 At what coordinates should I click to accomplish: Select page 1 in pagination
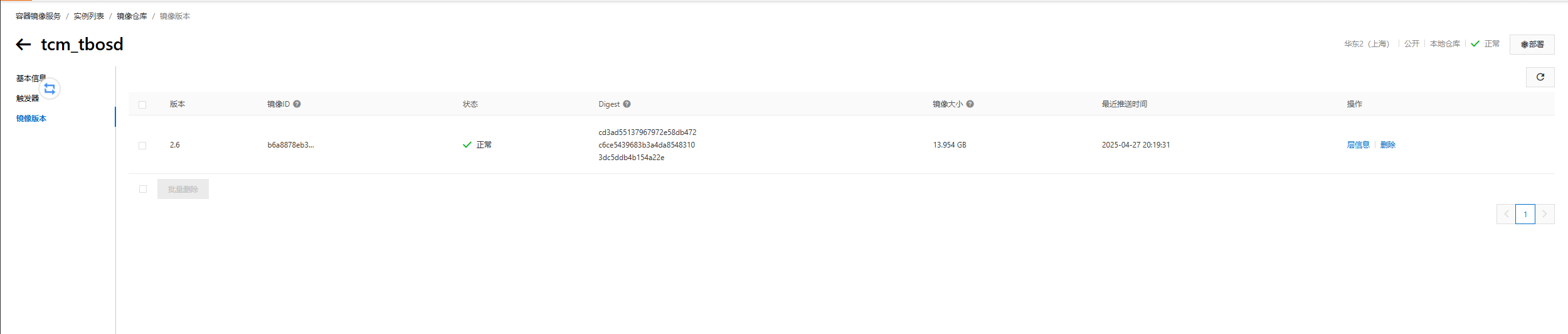[x=1525, y=214]
